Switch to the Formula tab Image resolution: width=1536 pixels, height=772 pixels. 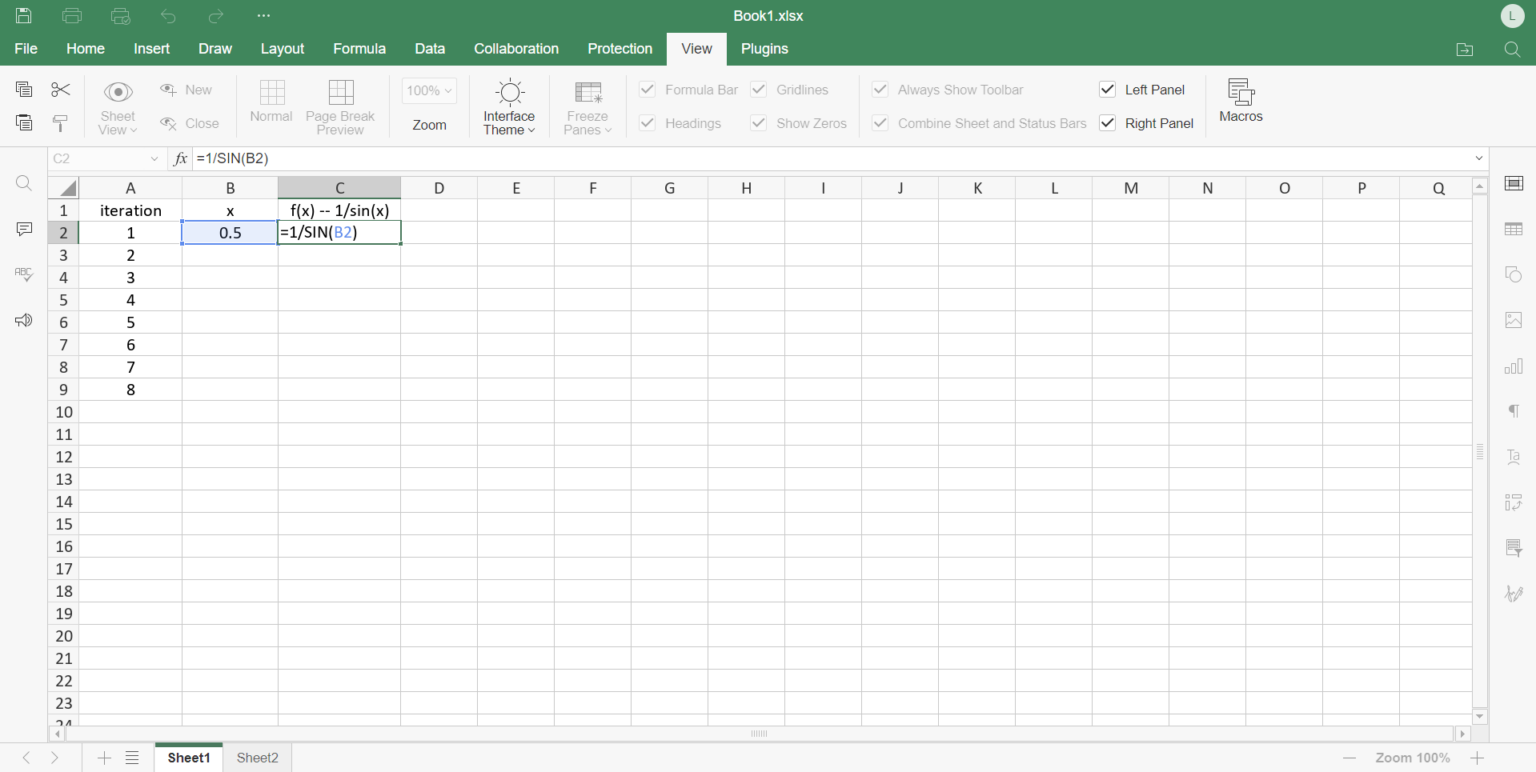[x=359, y=48]
